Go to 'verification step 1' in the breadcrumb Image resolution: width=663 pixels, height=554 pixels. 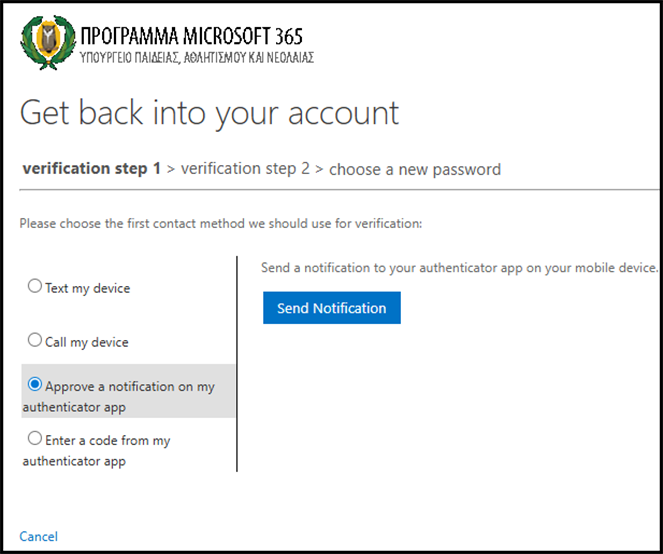(x=91, y=169)
